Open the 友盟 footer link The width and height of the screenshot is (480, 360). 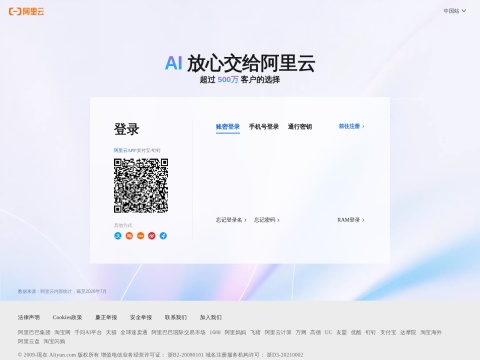(342, 332)
